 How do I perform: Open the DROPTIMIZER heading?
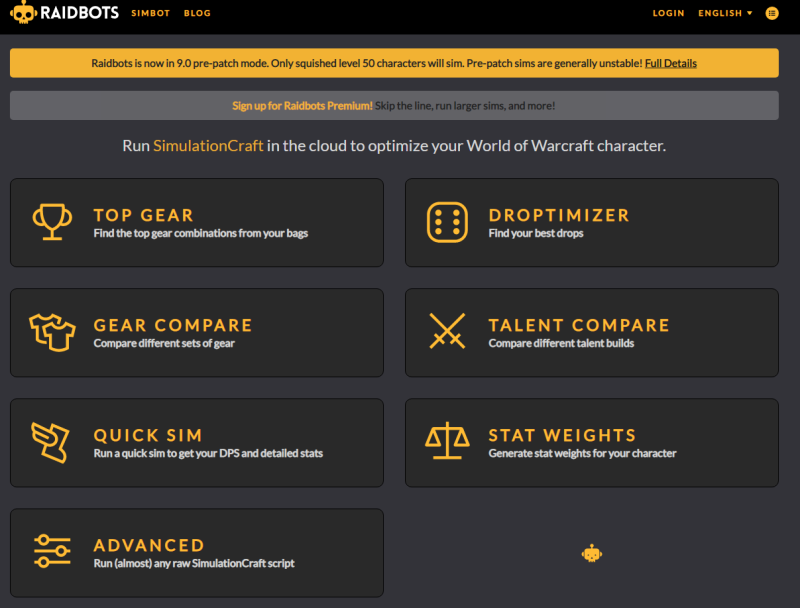(x=559, y=215)
